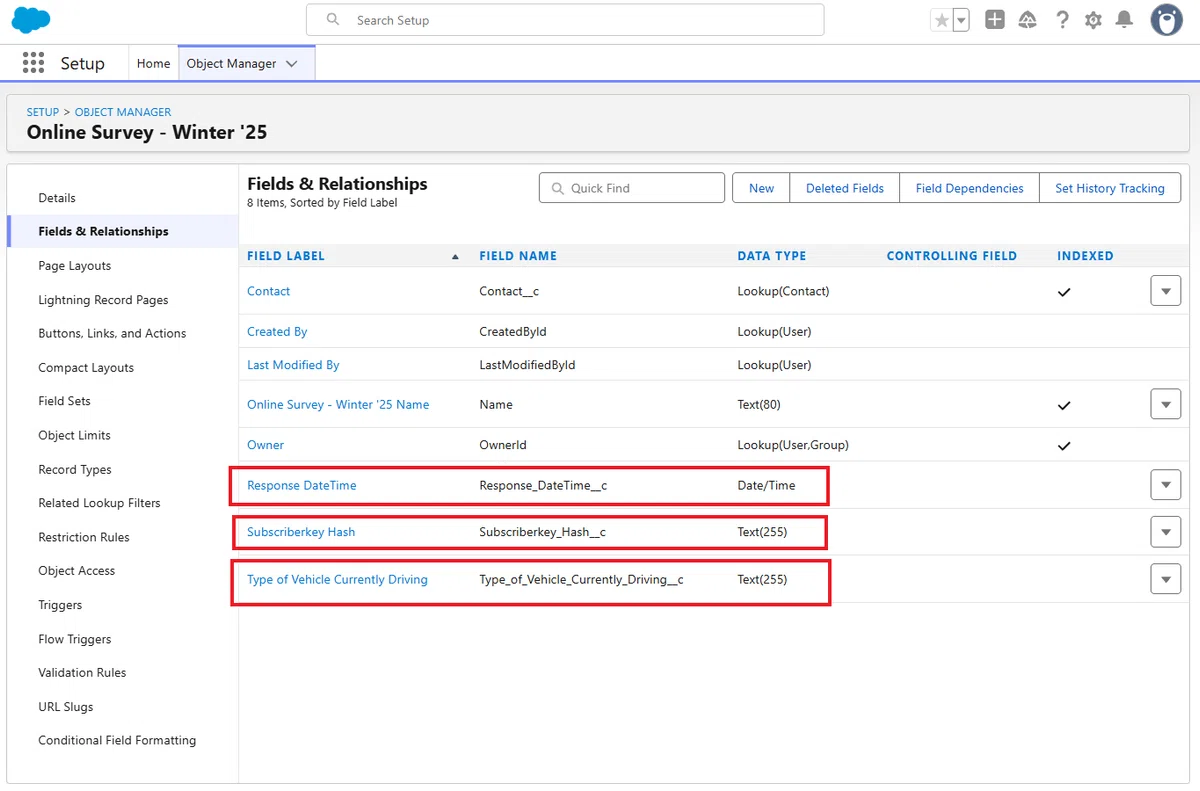
Task: Click the Deleted Fields button
Action: tap(845, 188)
